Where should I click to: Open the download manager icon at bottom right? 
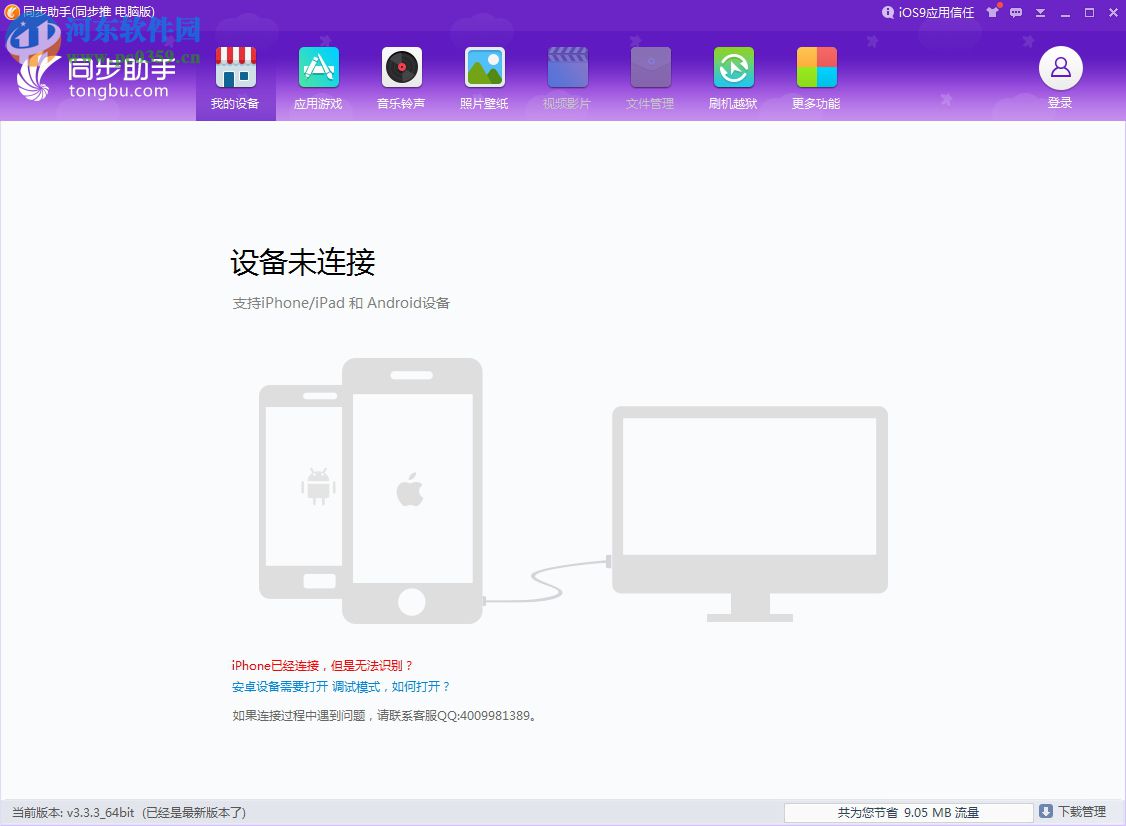click(1047, 812)
